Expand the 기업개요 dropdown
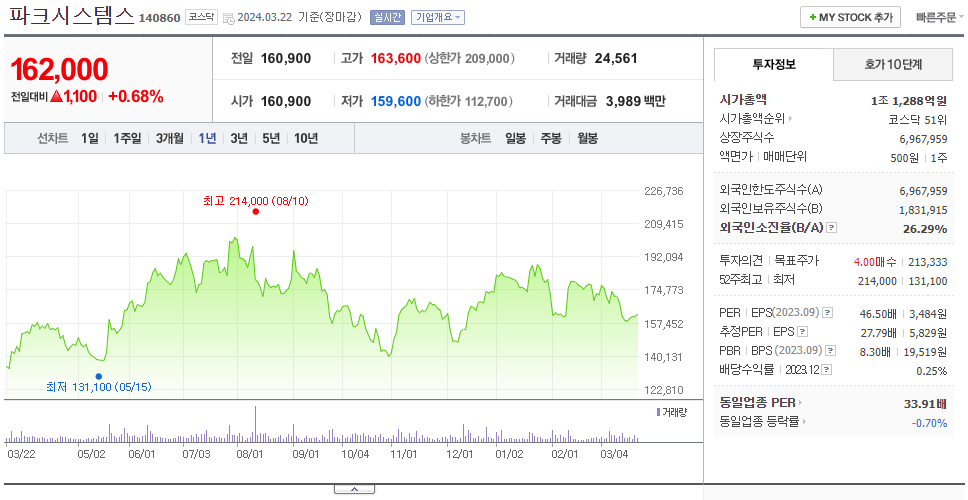The height and width of the screenshot is (500, 968). click(x=438, y=17)
